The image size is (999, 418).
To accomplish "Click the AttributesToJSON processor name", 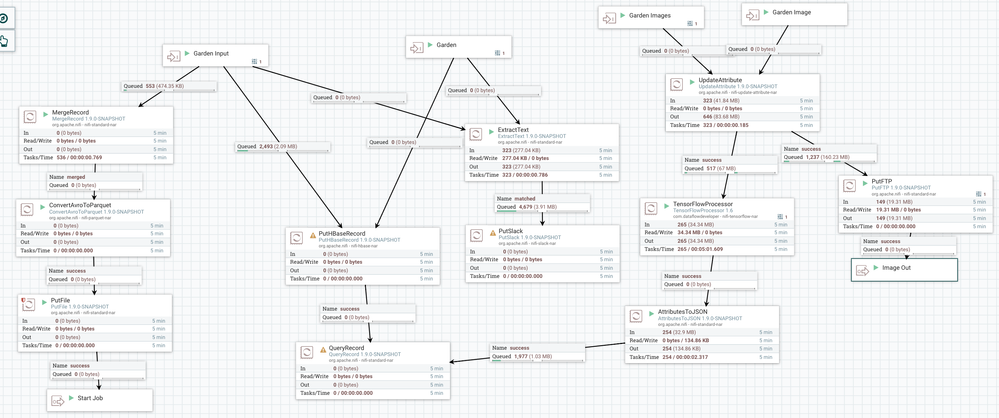I will coord(682,312).
